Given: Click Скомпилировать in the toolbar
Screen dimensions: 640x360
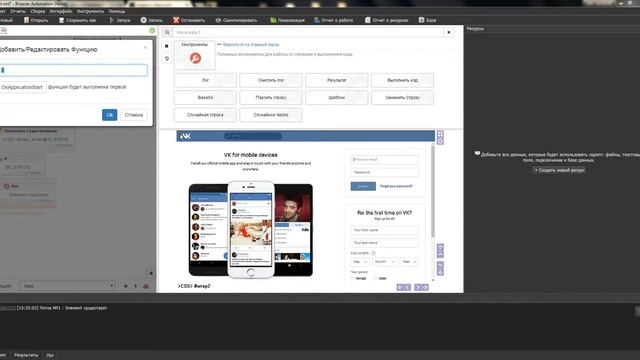Looking at the screenshot, I should click(x=236, y=20).
